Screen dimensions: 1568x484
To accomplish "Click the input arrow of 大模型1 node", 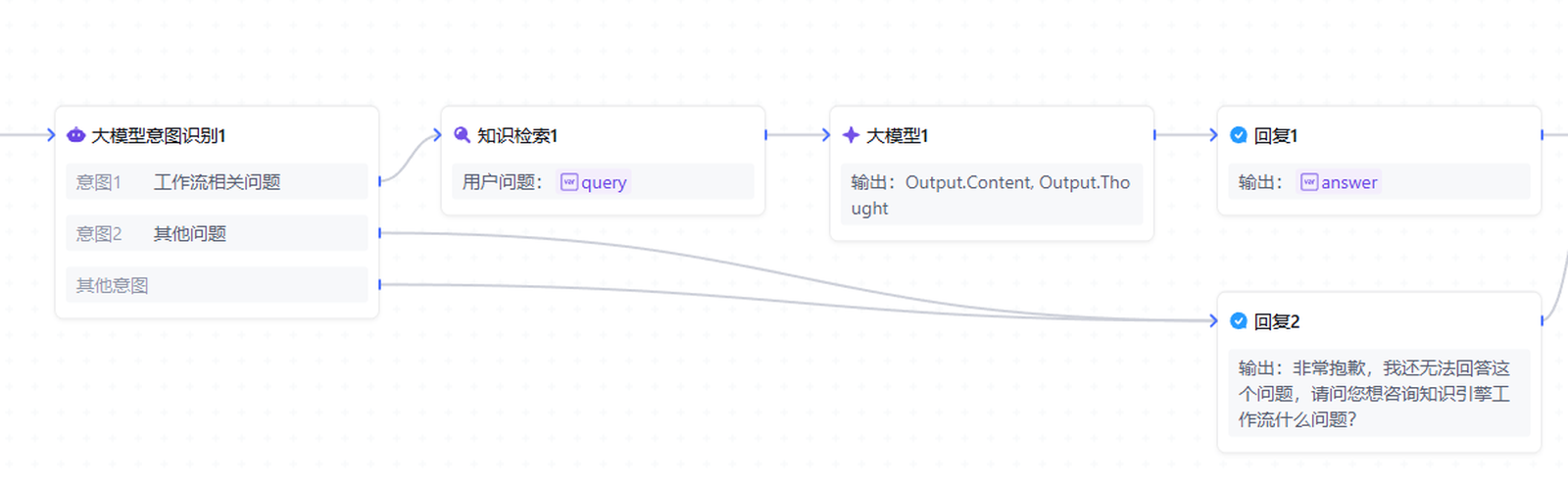I will click(825, 135).
